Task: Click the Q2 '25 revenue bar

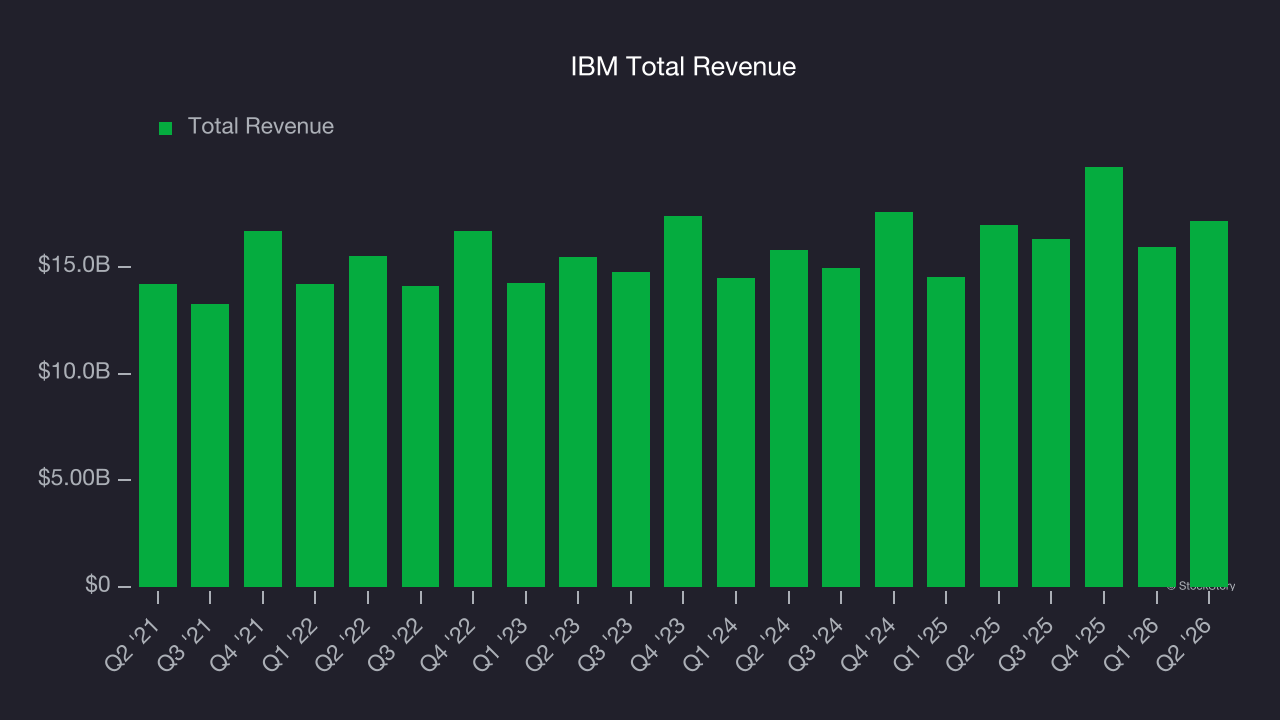Action: point(999,406)
